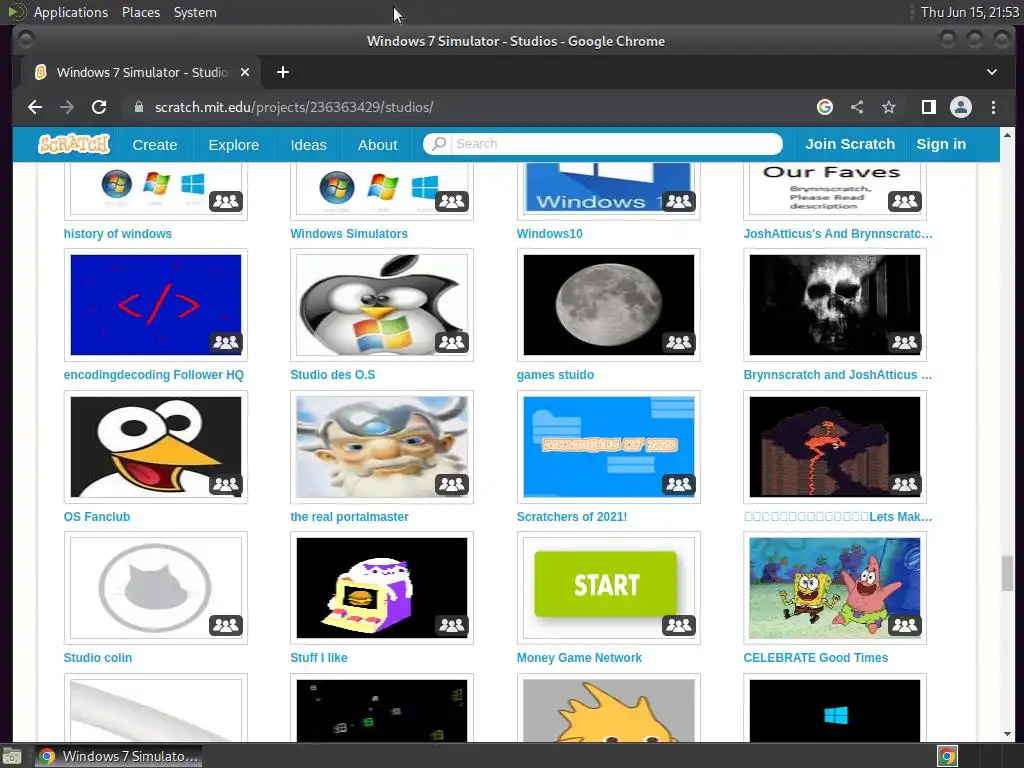Click the date and time clock
Viewport: 1024px width, 768px height.
pos(969,12)
